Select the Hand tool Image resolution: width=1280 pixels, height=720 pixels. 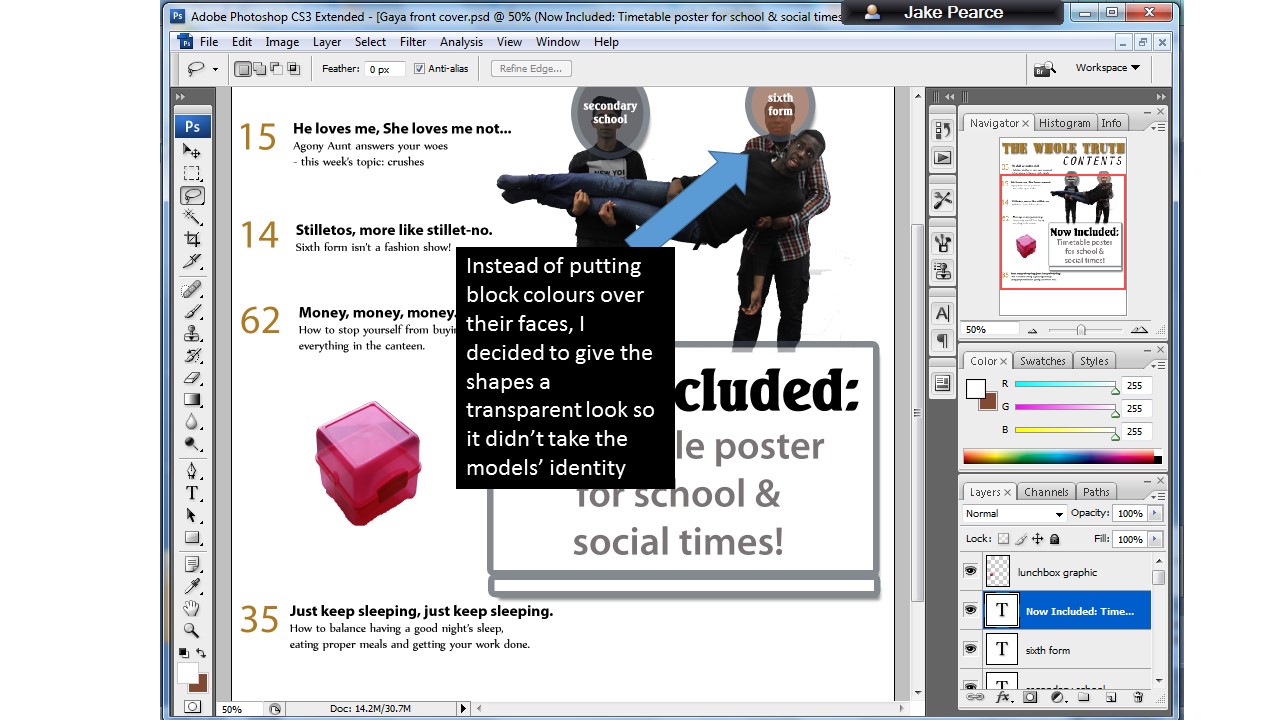coord(192,609)
